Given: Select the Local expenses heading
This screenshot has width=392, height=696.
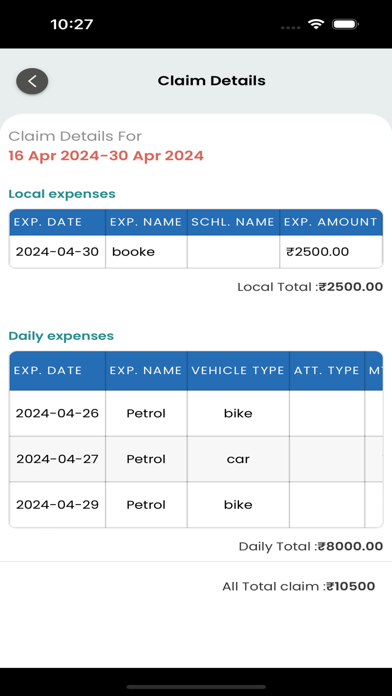Looking at the screenshot, I should pos(62,194).
